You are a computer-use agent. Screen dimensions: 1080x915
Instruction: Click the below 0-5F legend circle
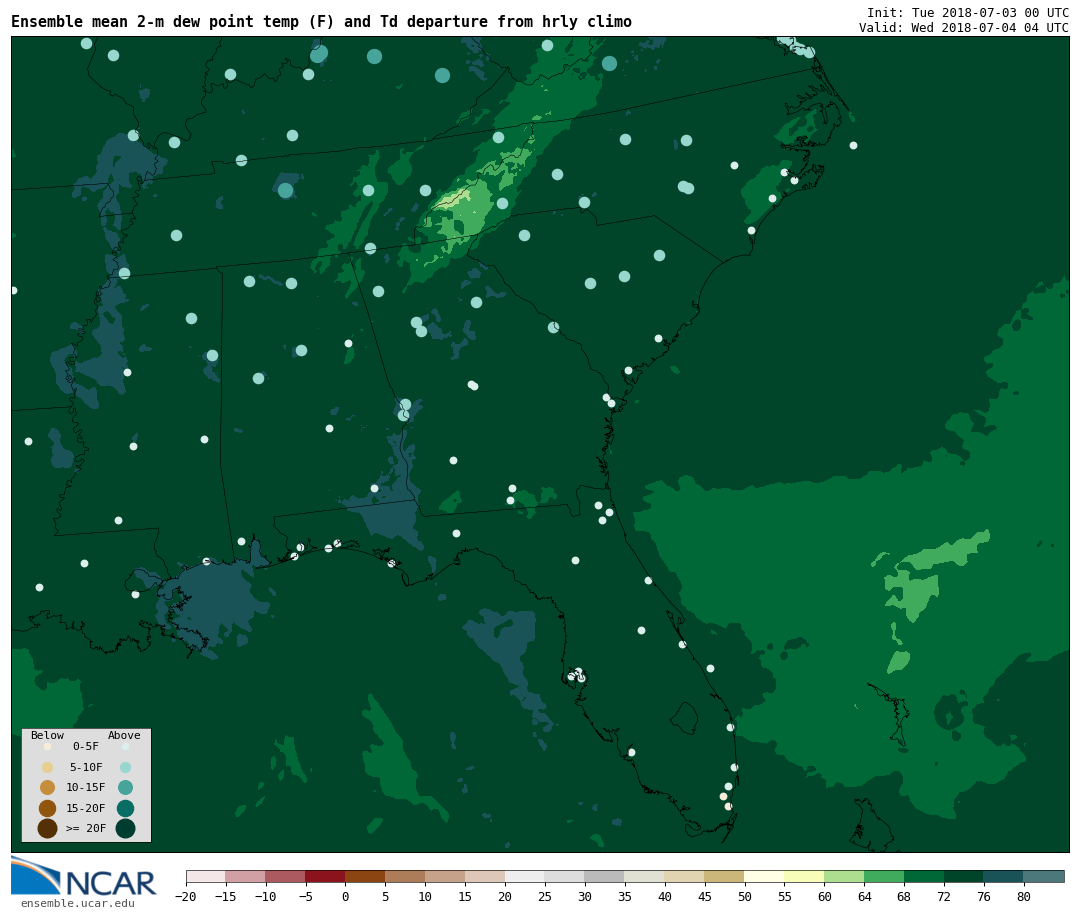click(47, 746)
